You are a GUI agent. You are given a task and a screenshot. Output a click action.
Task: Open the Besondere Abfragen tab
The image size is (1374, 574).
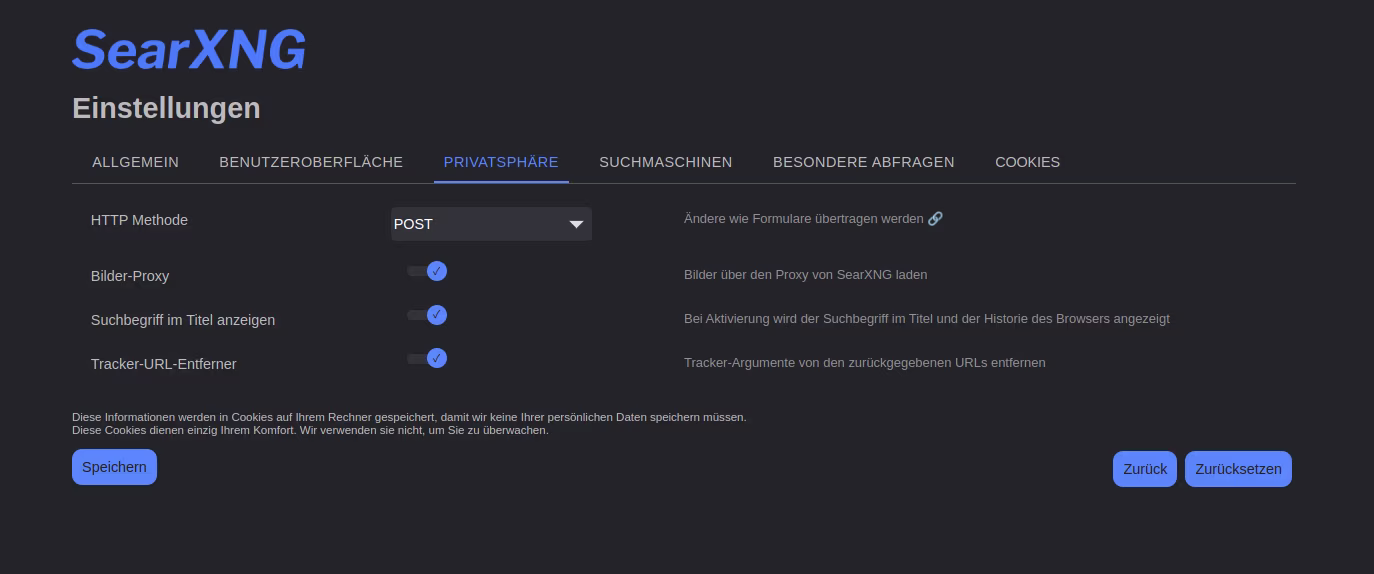point(863,162)
